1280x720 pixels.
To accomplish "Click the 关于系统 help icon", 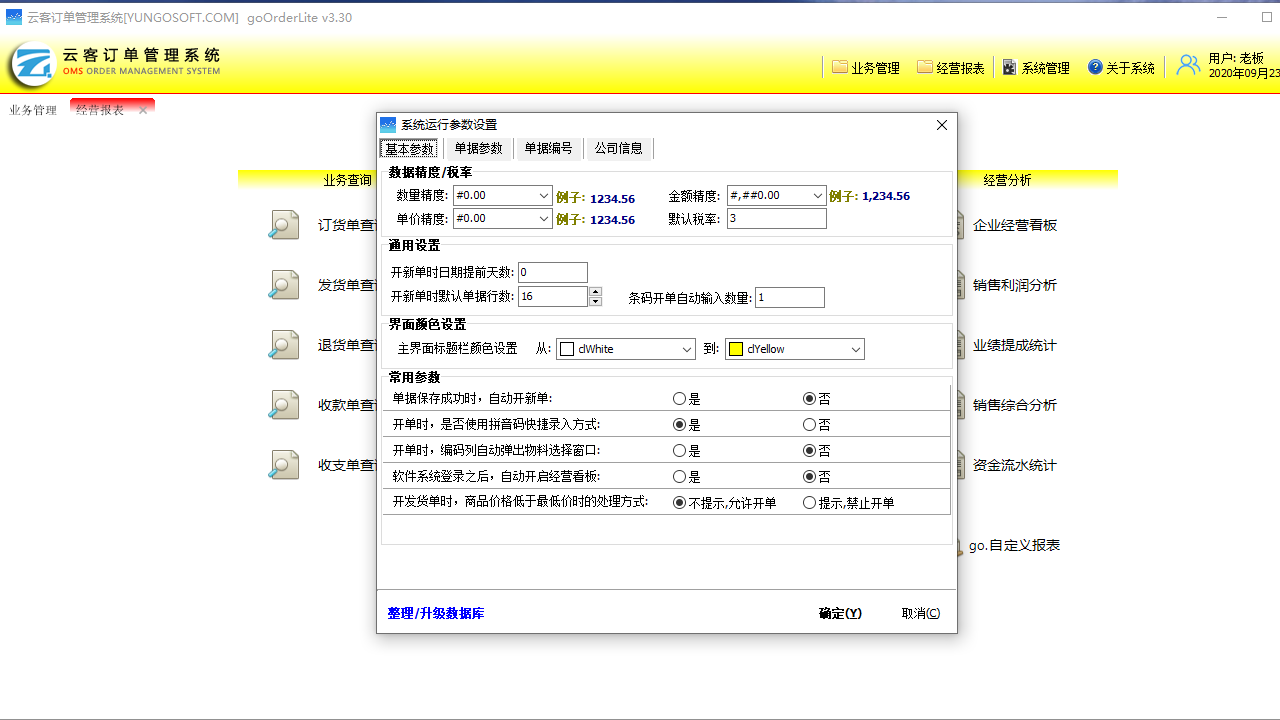I will click(x=1095, y=67).
